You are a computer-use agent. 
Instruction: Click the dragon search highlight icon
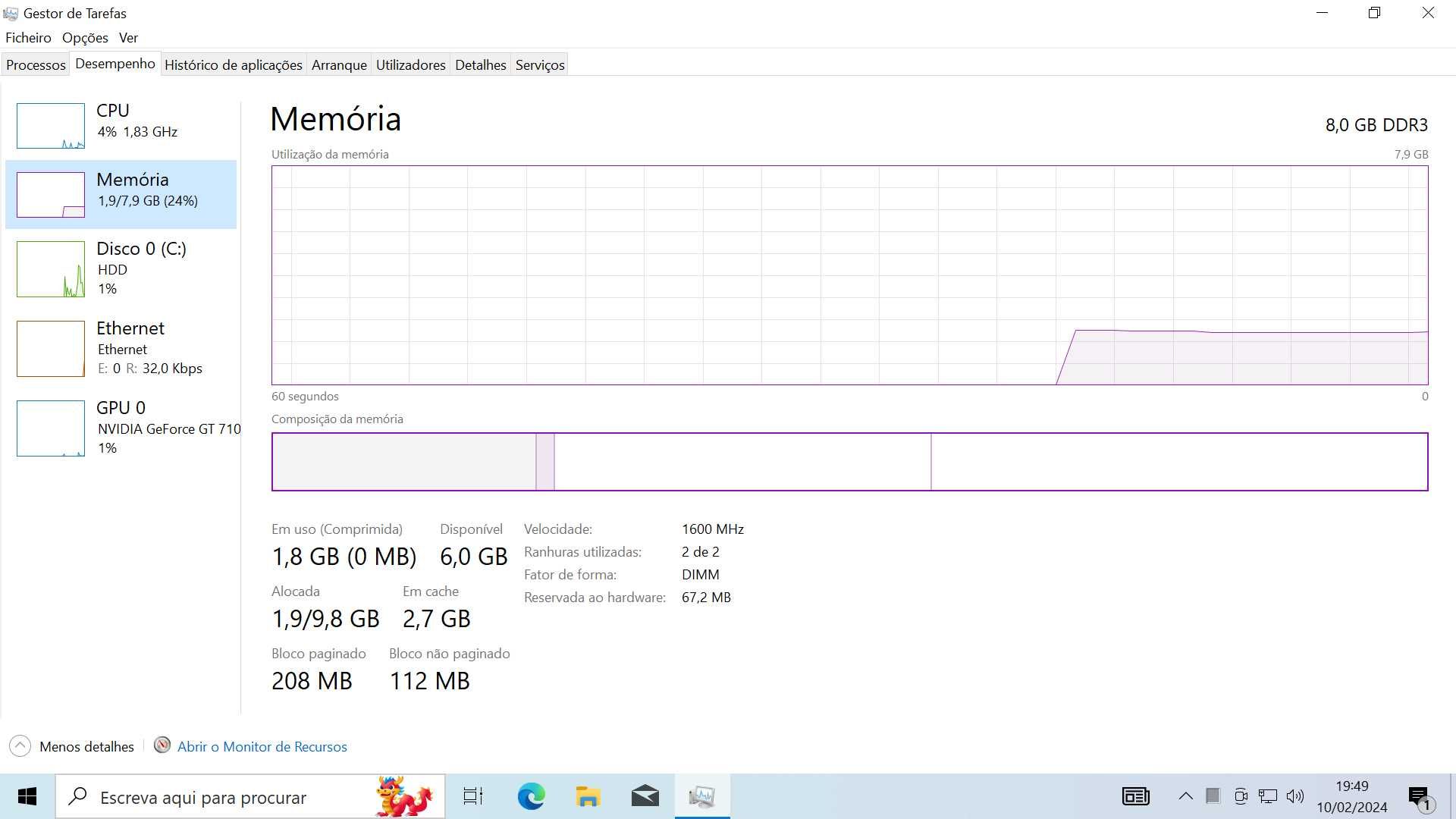pyautogui.click(x=403, y=796)
